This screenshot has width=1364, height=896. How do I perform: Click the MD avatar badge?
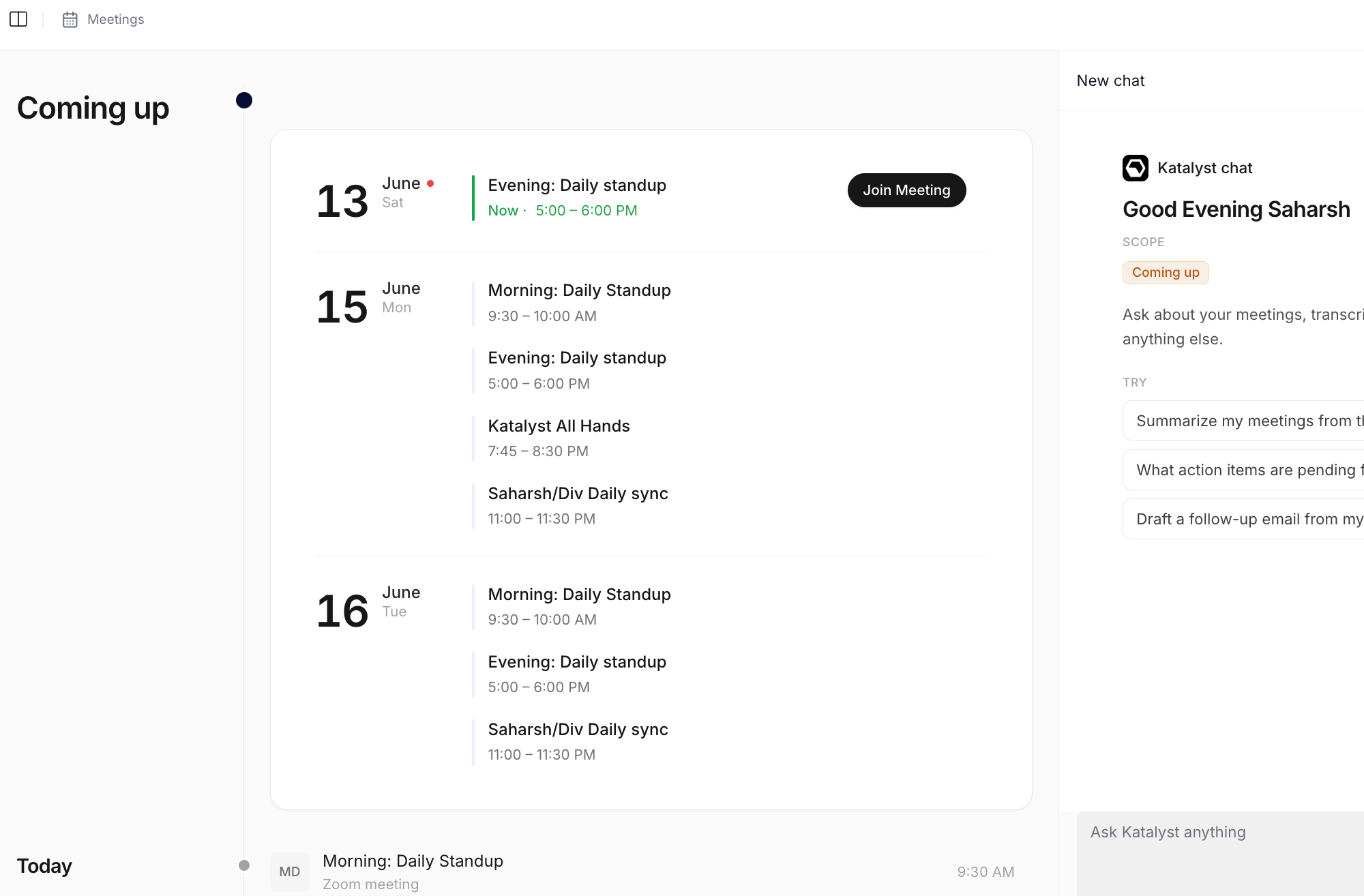[x=289, y=871]
